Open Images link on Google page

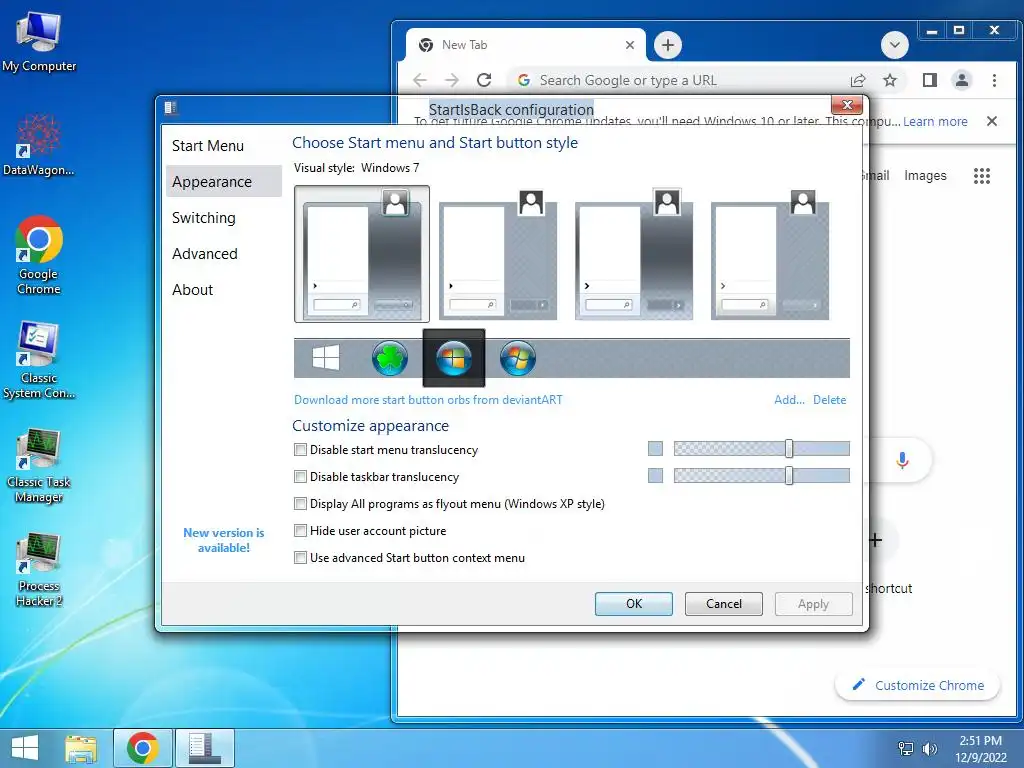click(925, 176)
